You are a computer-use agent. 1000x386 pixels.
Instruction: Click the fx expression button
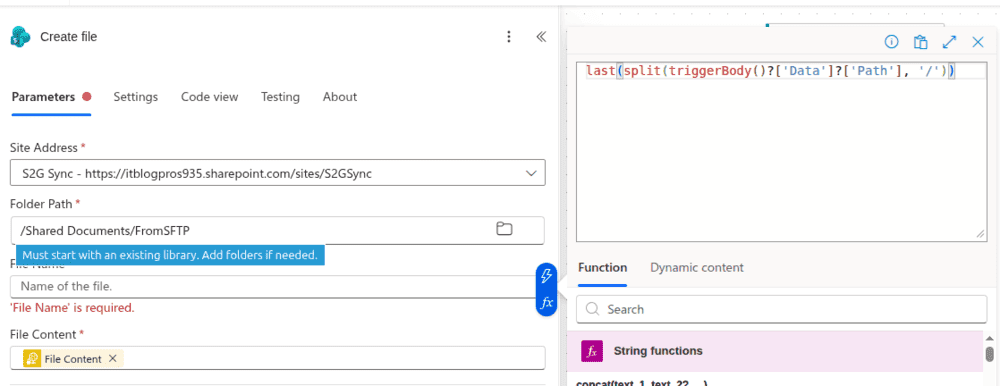point(547,303)
